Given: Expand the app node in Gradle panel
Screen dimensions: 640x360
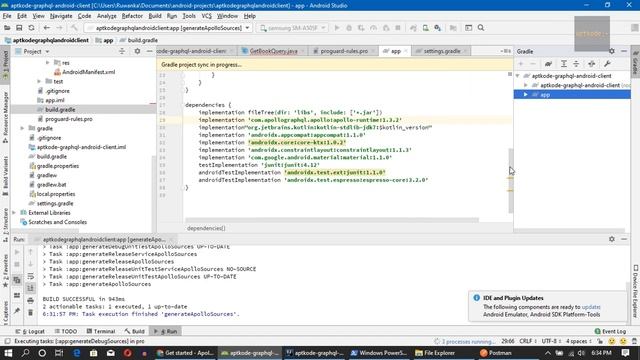Looking at the screenshot, I should tap(526, 95).
